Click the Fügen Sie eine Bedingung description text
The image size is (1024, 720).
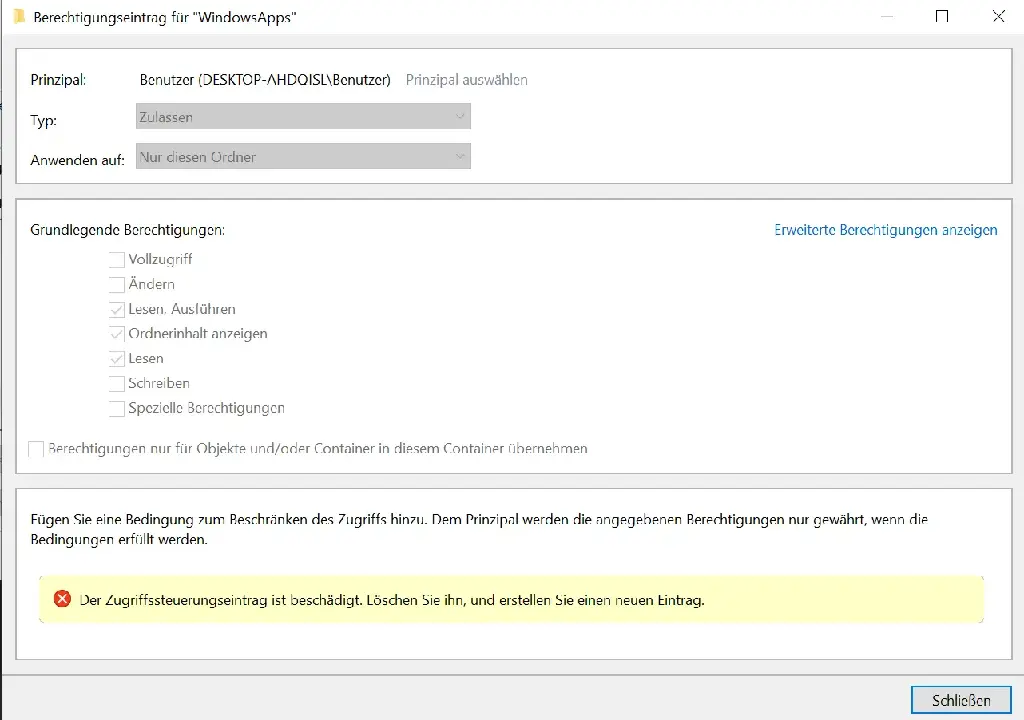[479, 529]
